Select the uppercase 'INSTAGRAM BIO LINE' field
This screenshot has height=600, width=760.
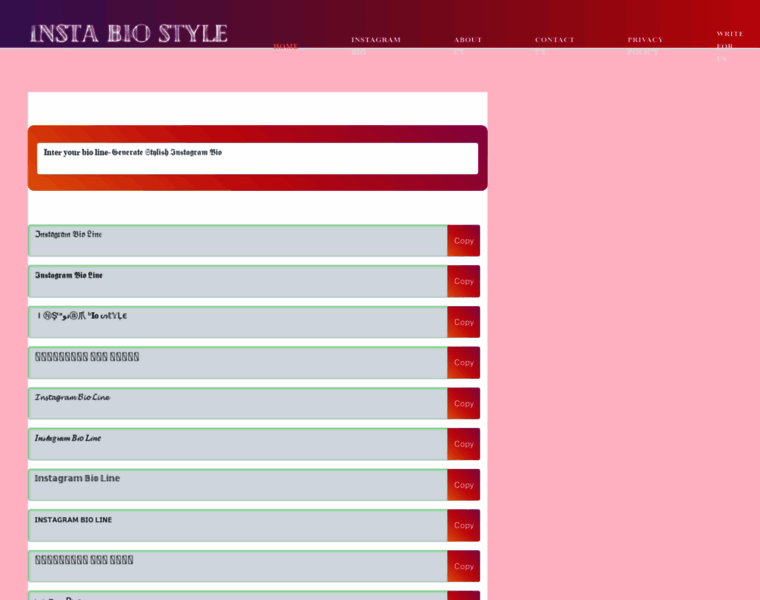(x=238, y=525)
